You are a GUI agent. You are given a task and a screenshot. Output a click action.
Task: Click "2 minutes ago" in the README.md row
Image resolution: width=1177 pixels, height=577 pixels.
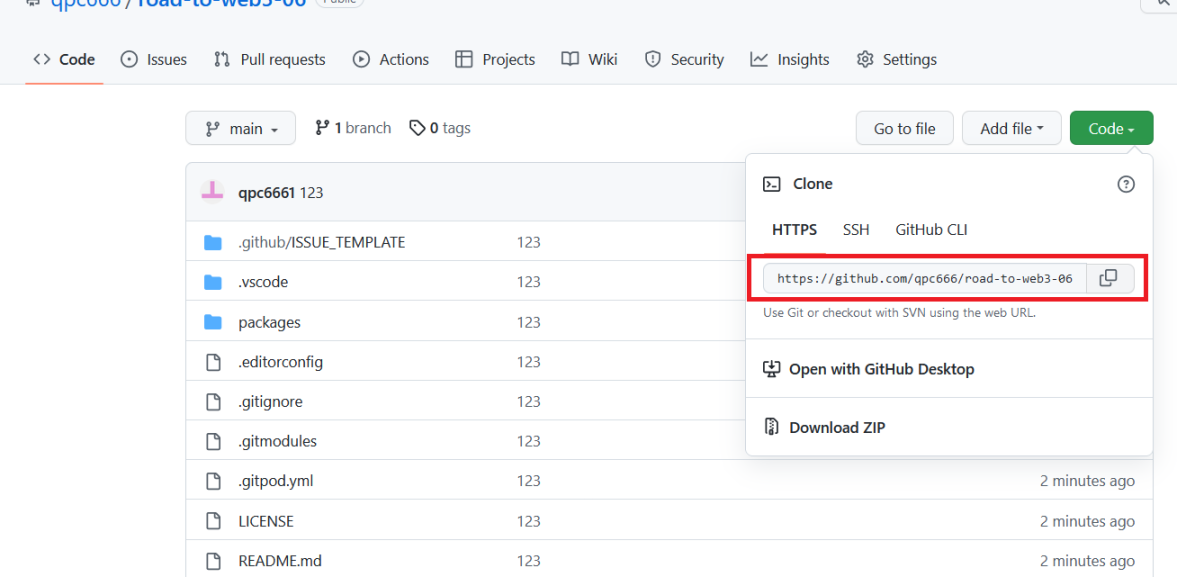[1087, 560]
